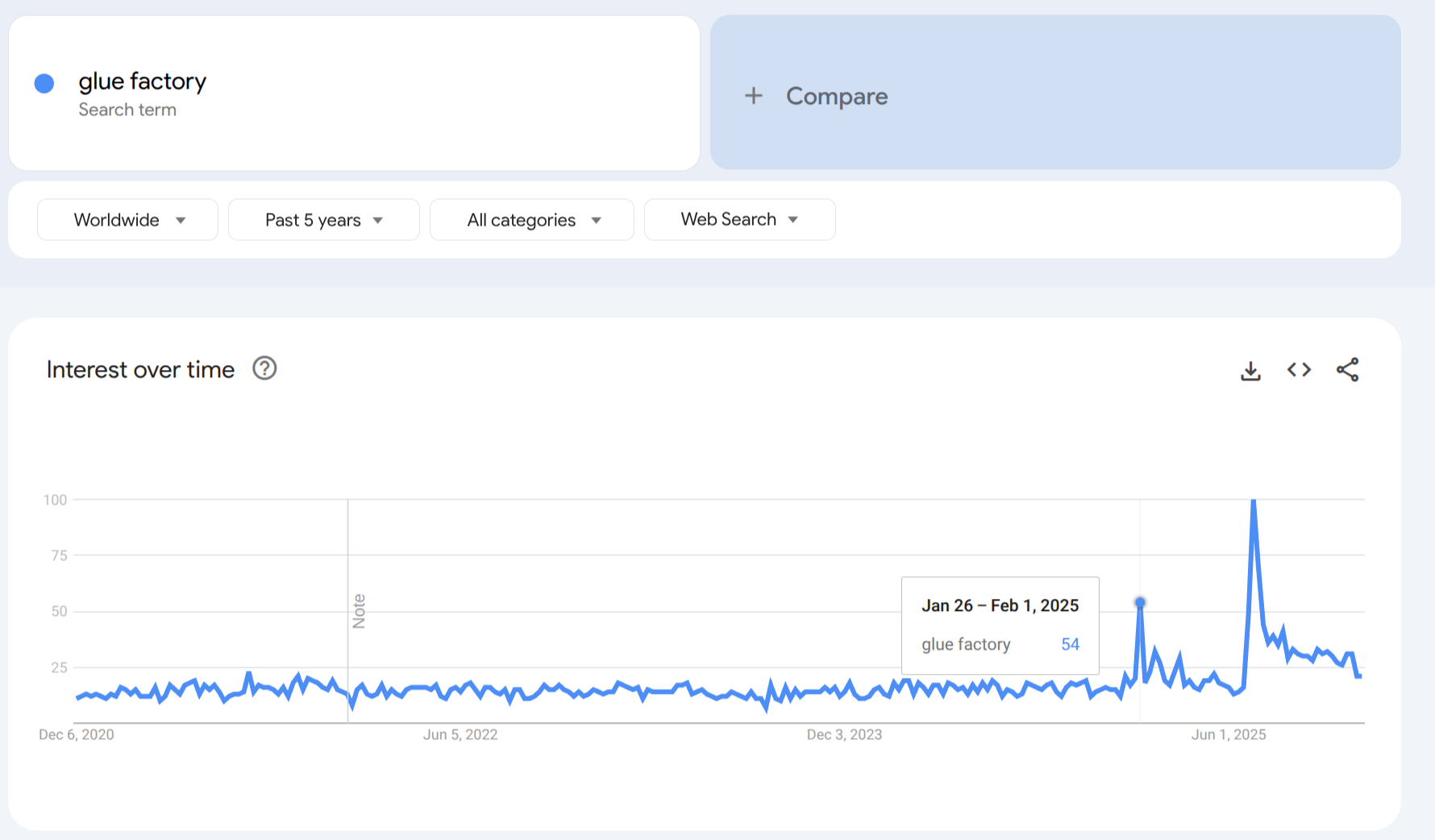Click the embed code icon
The image size is (1435, 840).
click(x=1299, y=370)
